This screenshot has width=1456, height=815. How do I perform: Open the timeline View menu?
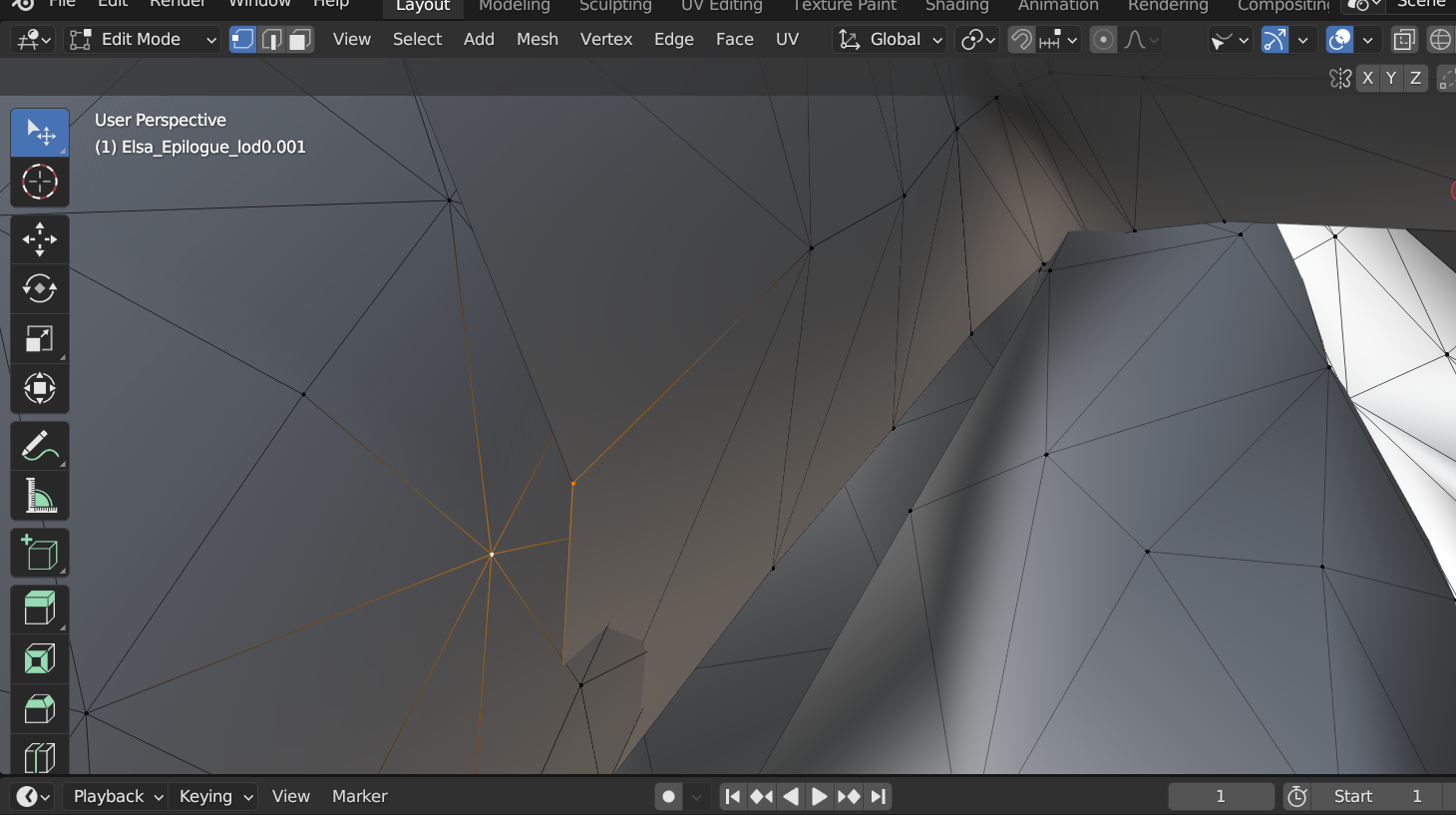[291, 796]
